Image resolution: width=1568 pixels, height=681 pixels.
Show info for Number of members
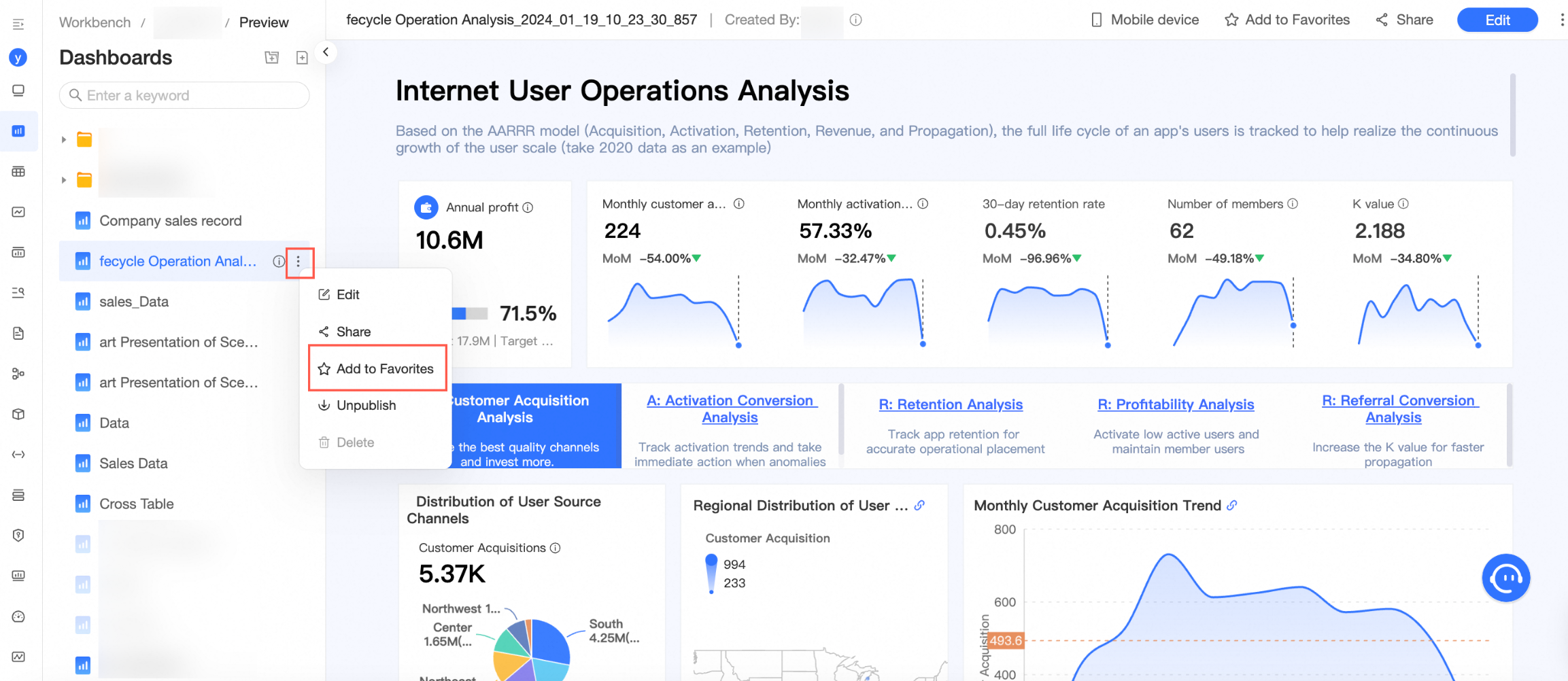(x=1293, y=204)
